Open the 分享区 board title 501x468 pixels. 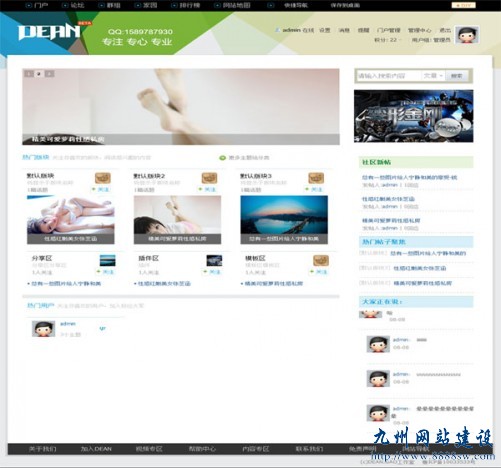coord(42,258)
